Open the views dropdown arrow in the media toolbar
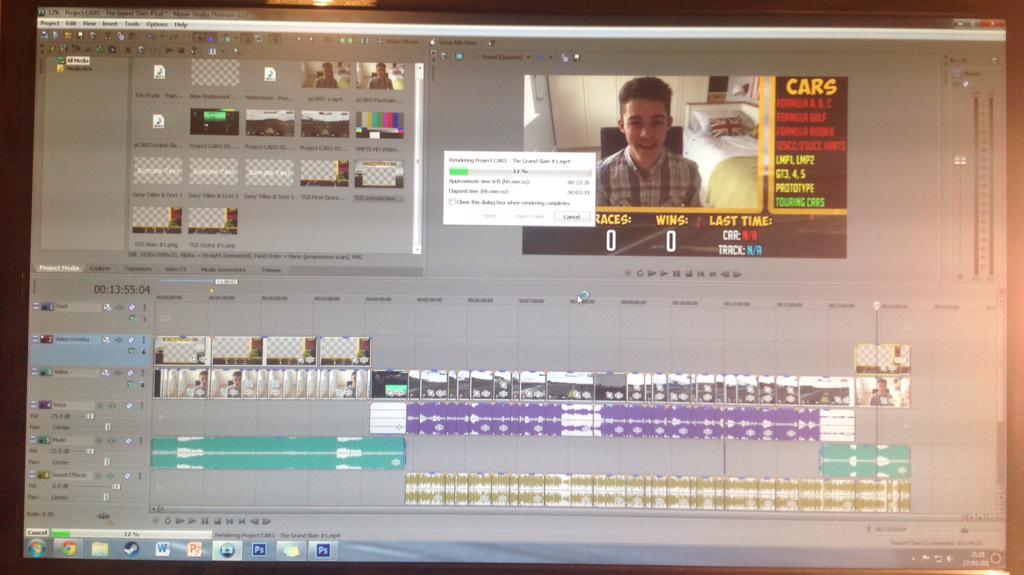 pyautogui.click(x=223, y=51)
